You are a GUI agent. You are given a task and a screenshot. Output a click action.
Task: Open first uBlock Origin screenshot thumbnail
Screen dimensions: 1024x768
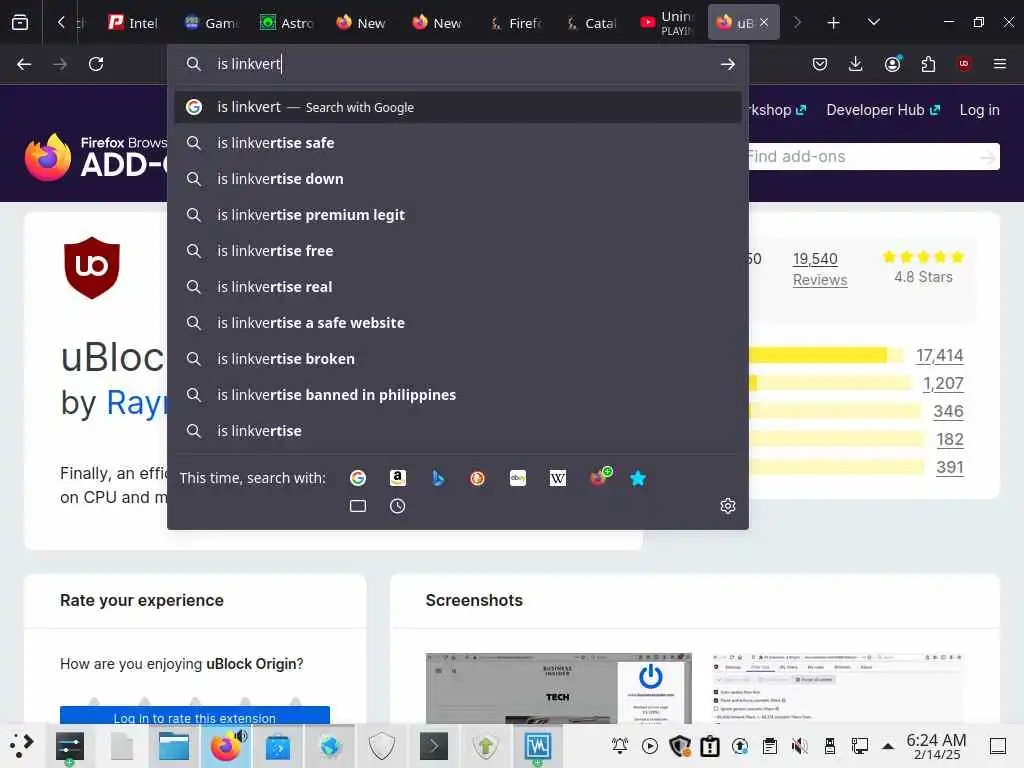(x=558, y=688)
